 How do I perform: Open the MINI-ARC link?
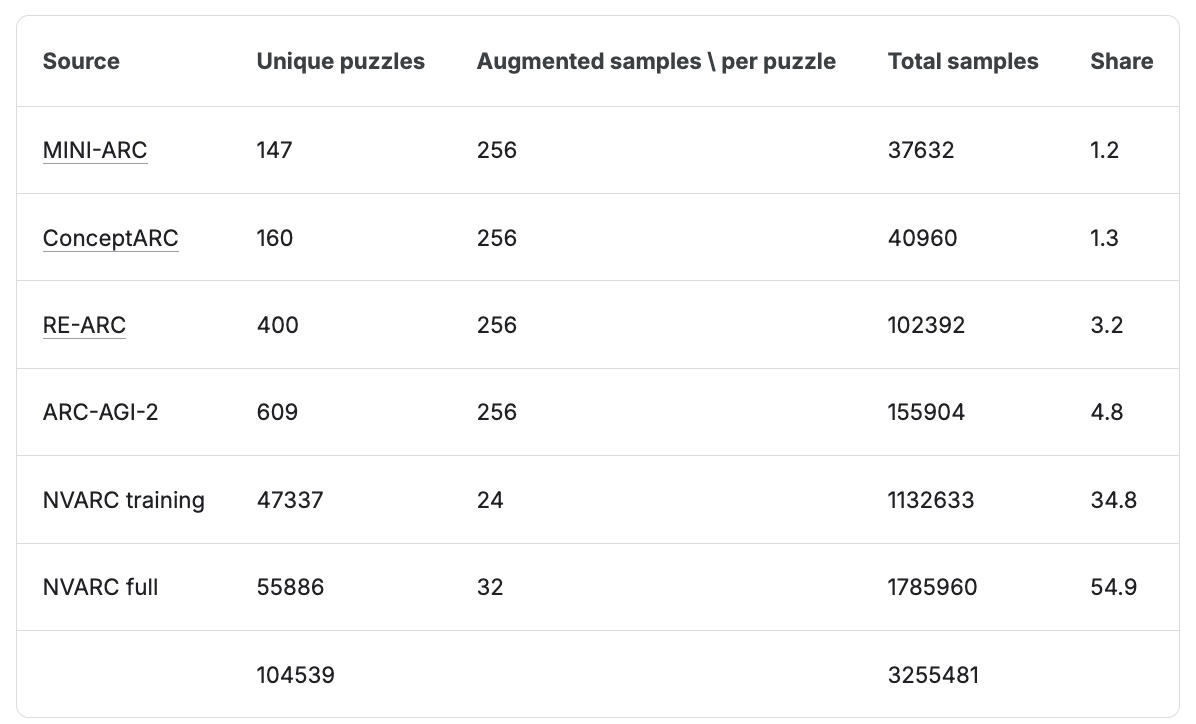pos(95,151)
